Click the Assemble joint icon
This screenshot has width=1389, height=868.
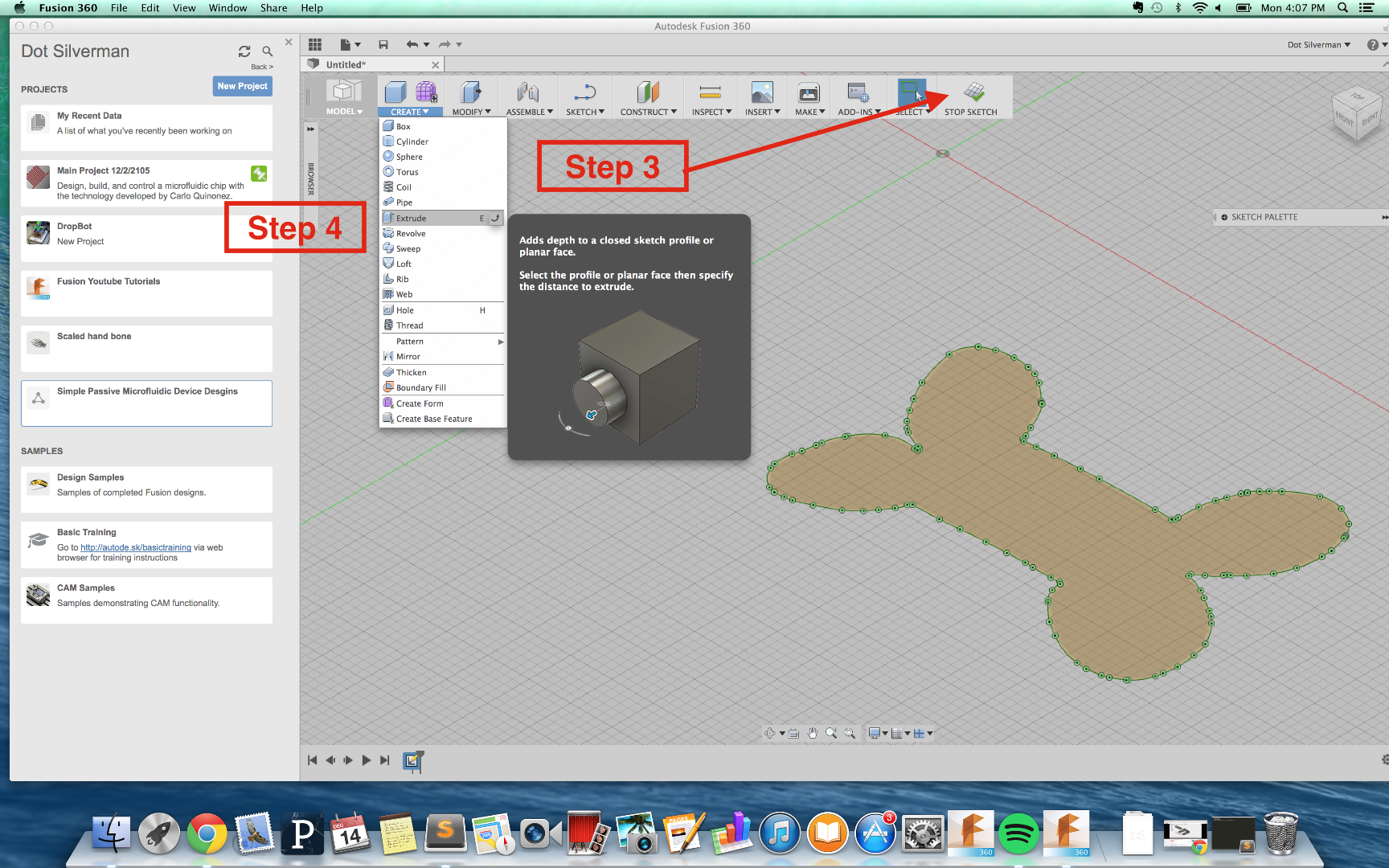528,92
